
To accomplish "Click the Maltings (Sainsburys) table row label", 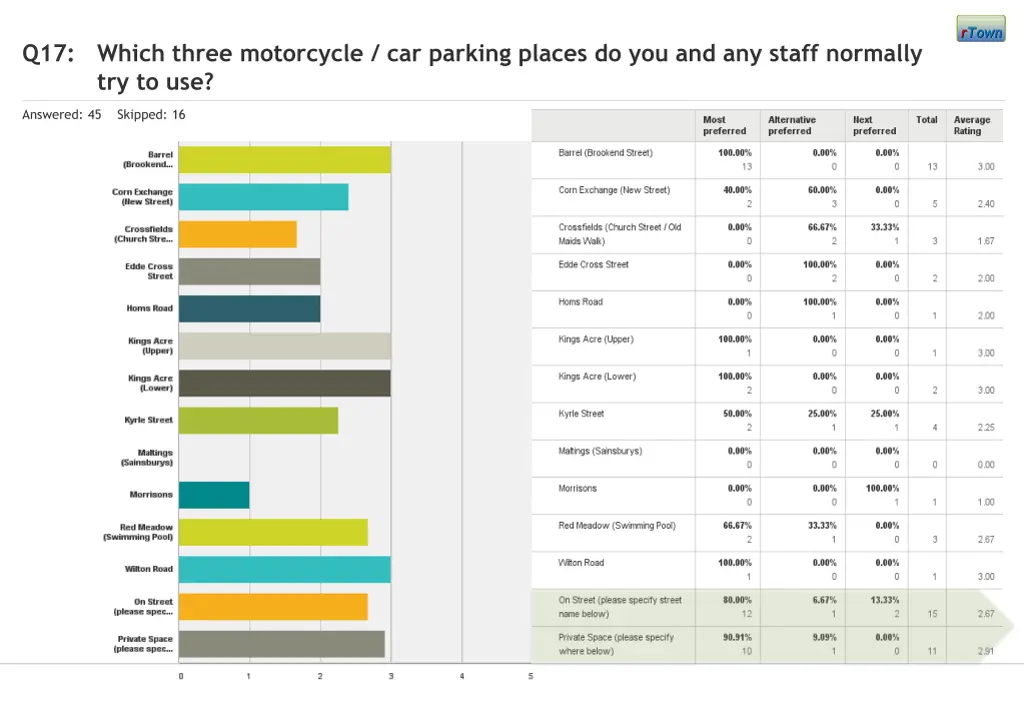I will point(600,451).
